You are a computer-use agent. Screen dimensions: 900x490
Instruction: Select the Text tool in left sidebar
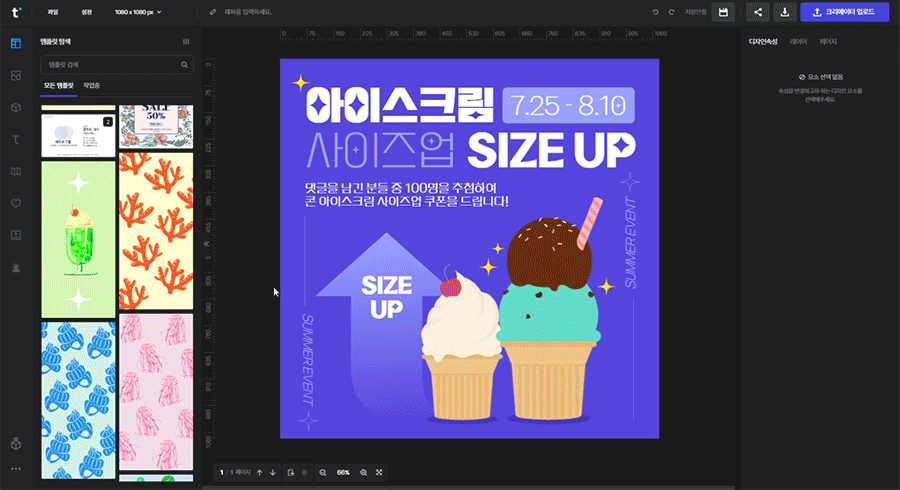pyautogui.click(x=15, y=139)
